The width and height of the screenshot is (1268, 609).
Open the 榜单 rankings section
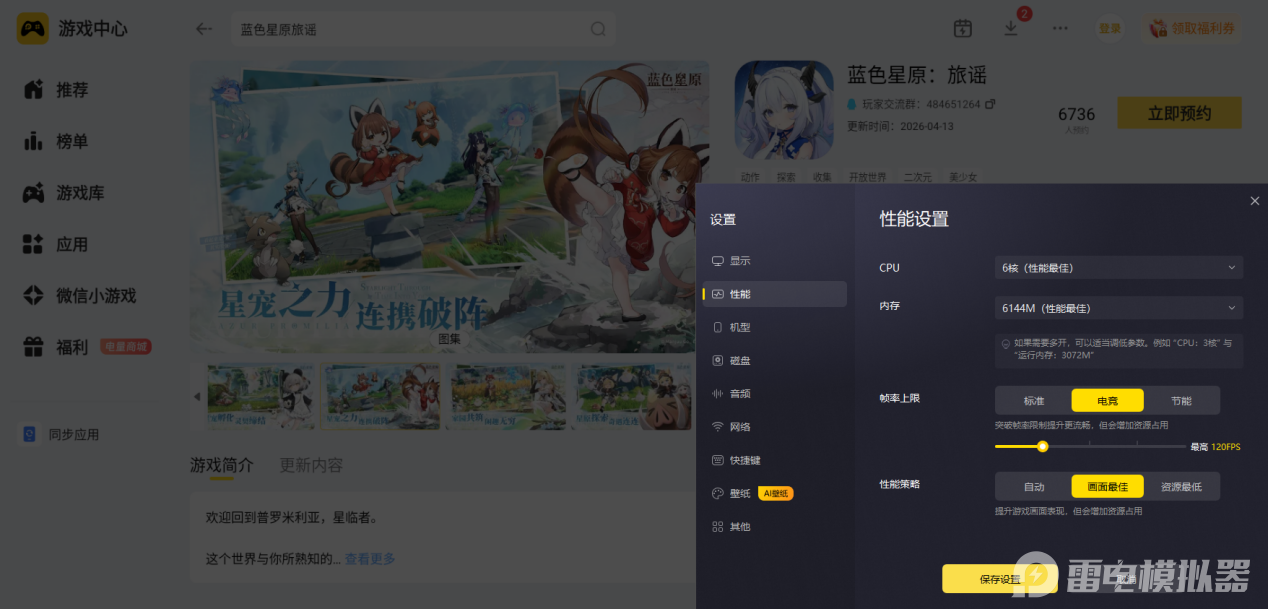tap(55, 141)
